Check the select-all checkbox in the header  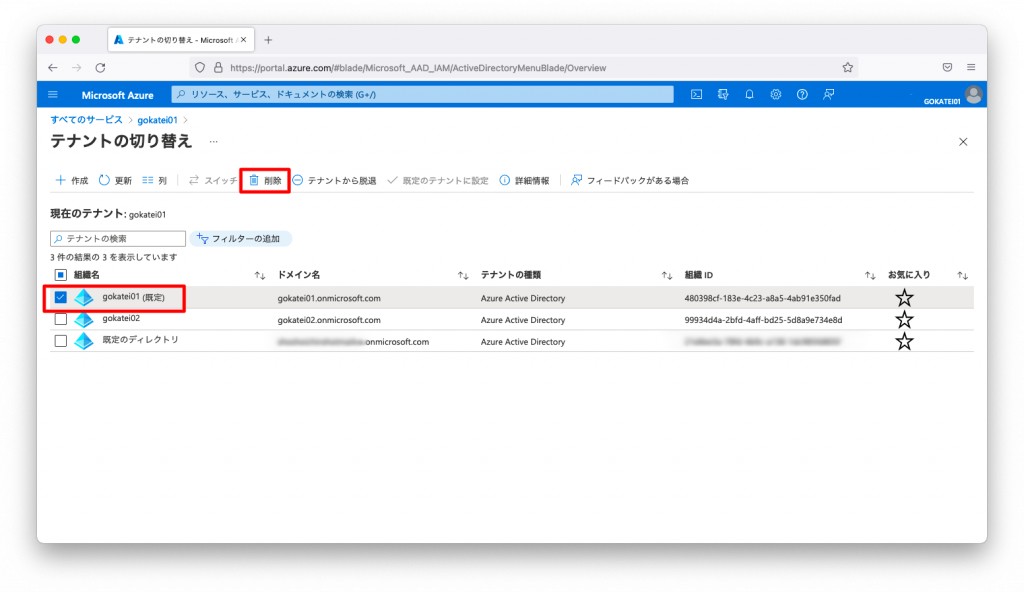coord(61,274)
